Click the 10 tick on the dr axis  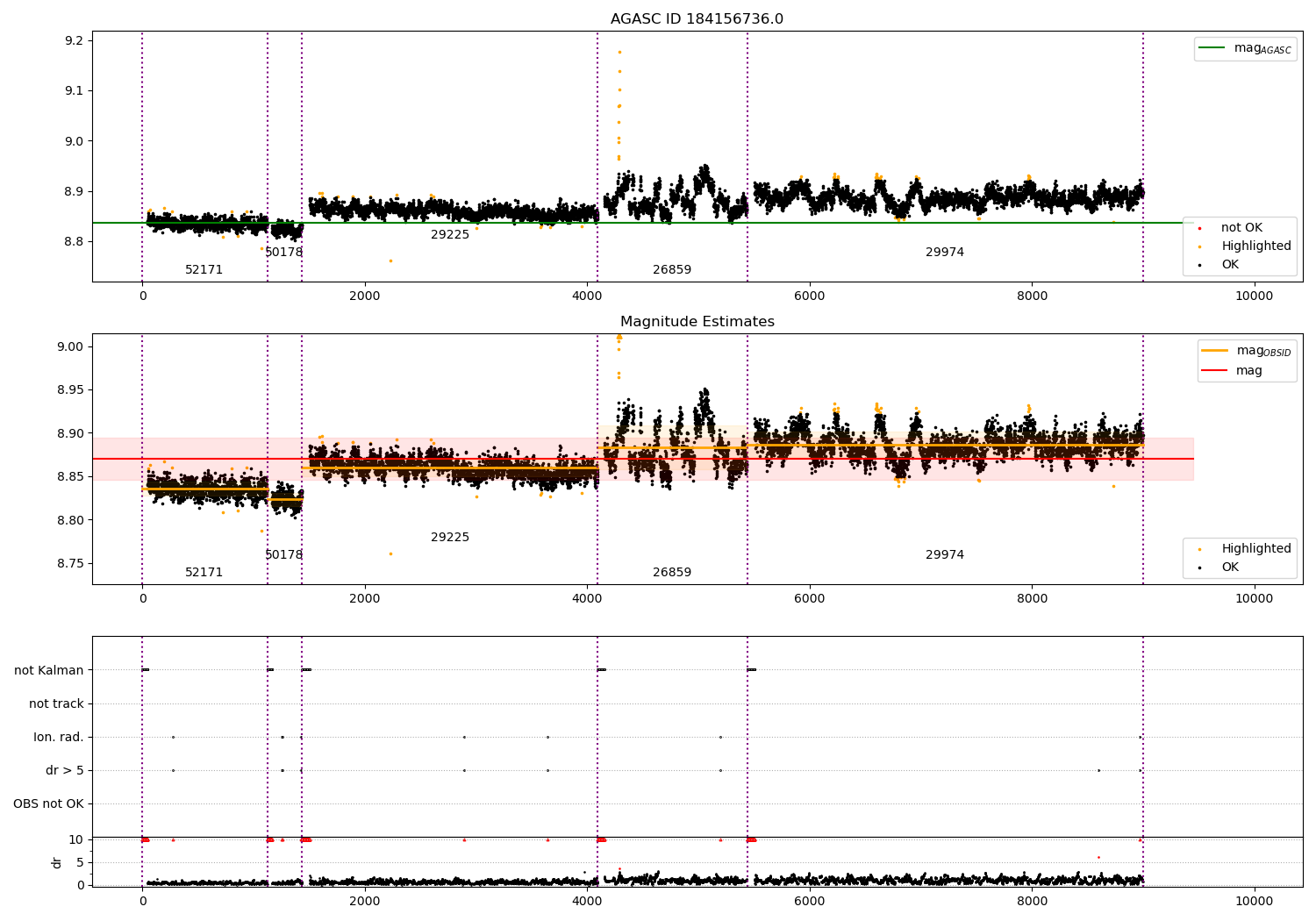point(76,839)
